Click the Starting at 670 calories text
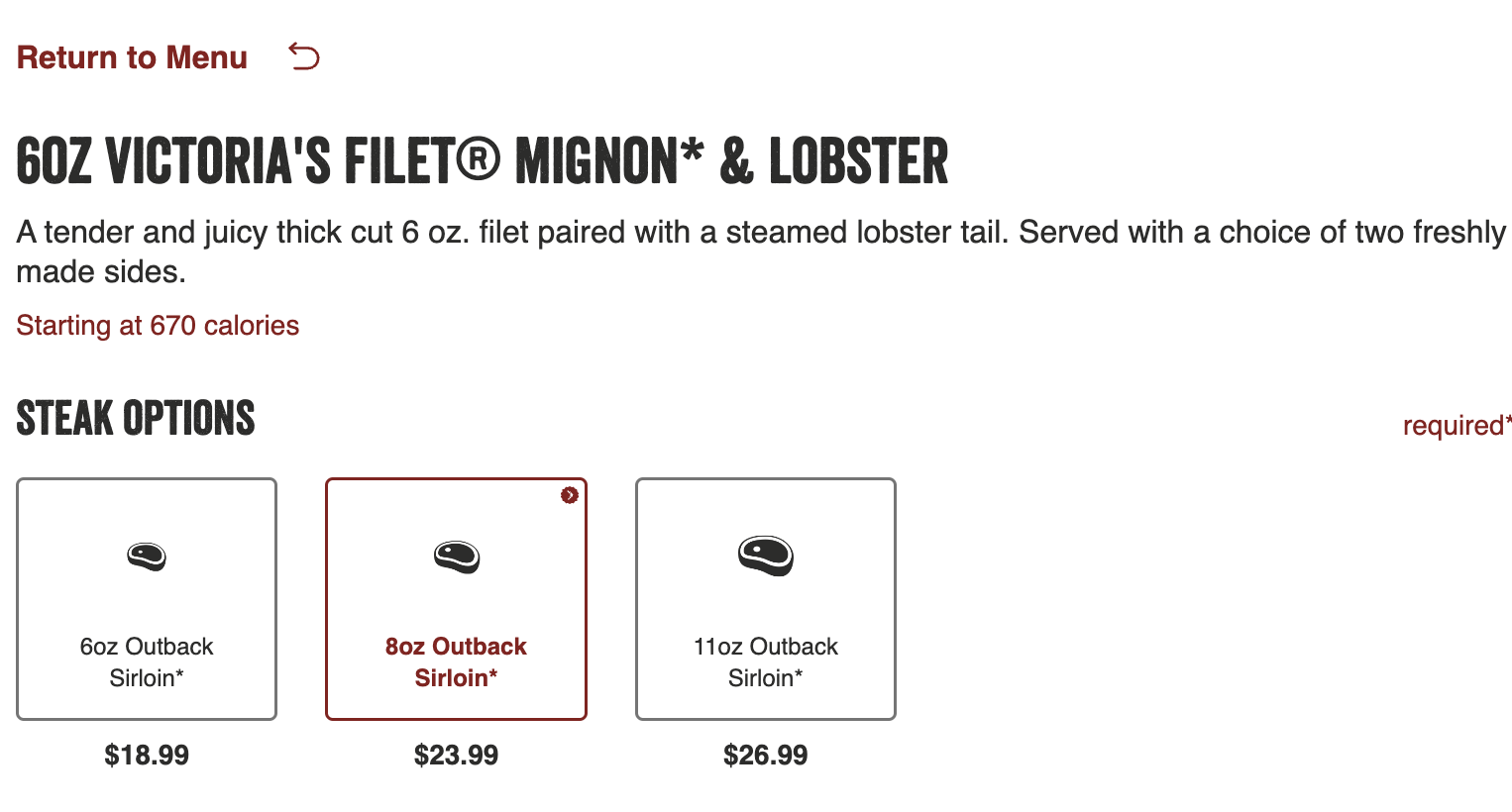Screen dimensions: 1512x812 (x=158, y=325)
